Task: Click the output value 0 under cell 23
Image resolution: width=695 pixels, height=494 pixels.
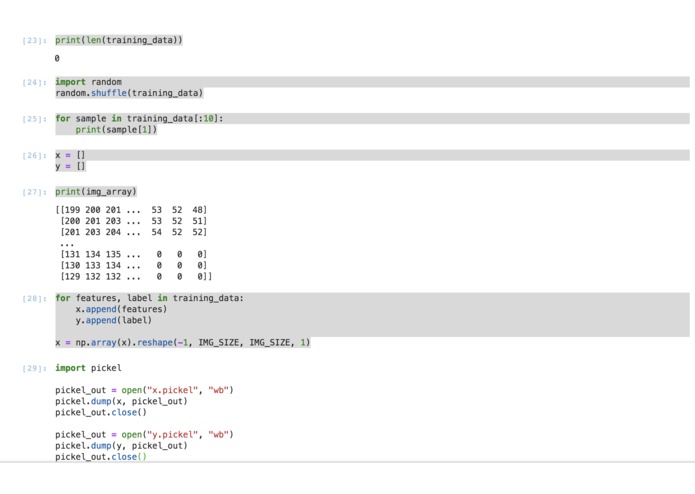Action: 57,58
